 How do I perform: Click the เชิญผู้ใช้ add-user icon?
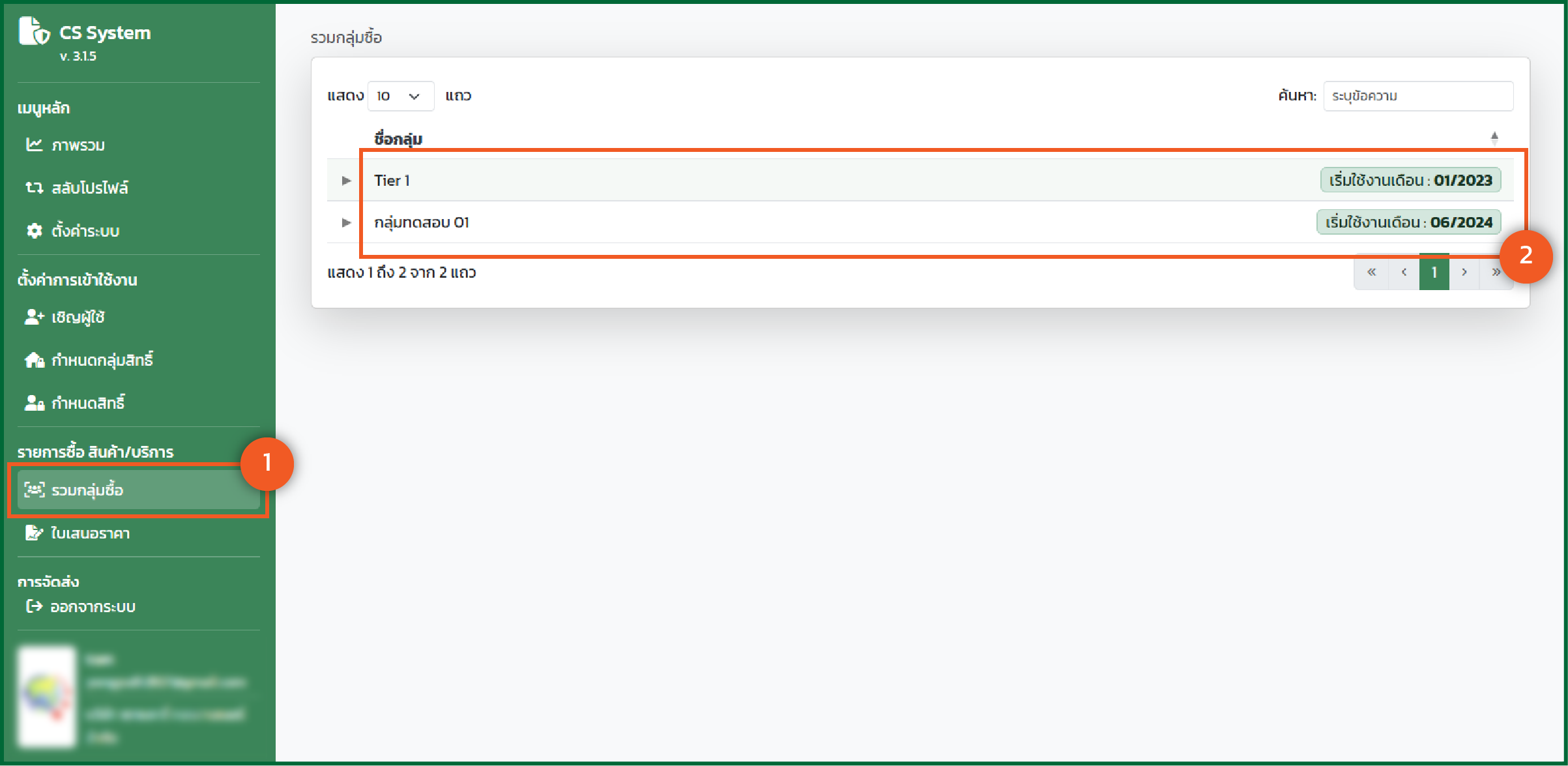pos(34,317)
